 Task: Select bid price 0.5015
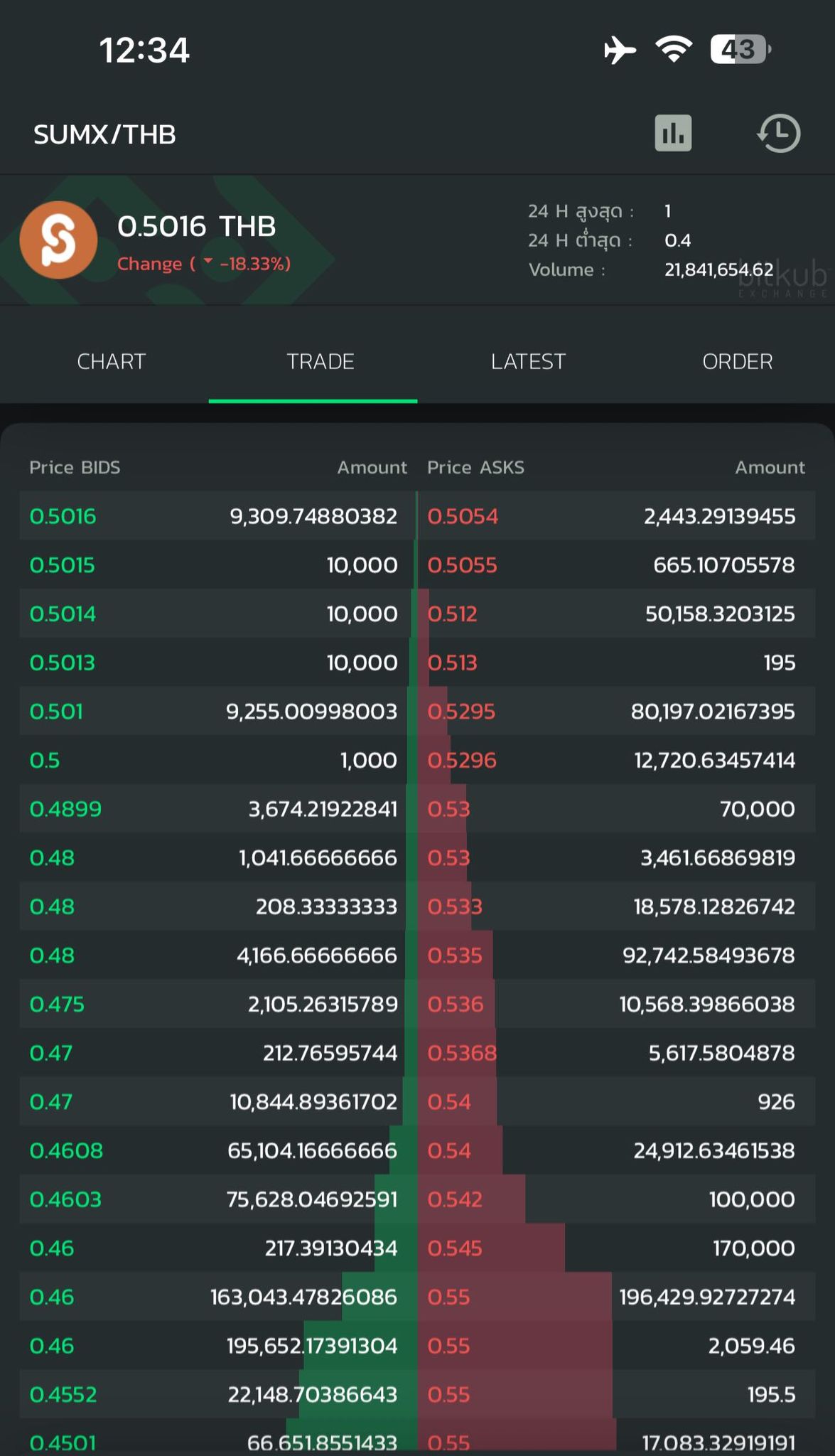click(x=62, y=565)
